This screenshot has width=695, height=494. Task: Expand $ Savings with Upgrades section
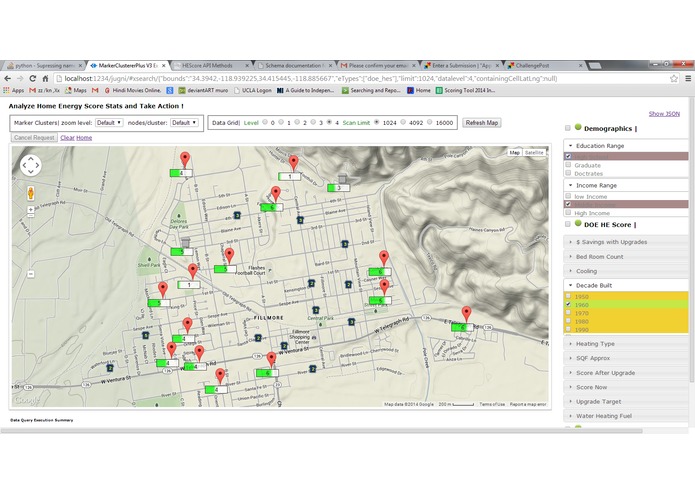click(626, 242)
